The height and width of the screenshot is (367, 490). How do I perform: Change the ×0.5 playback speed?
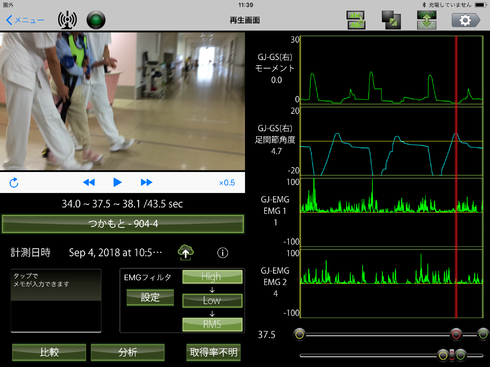[227, 183]
